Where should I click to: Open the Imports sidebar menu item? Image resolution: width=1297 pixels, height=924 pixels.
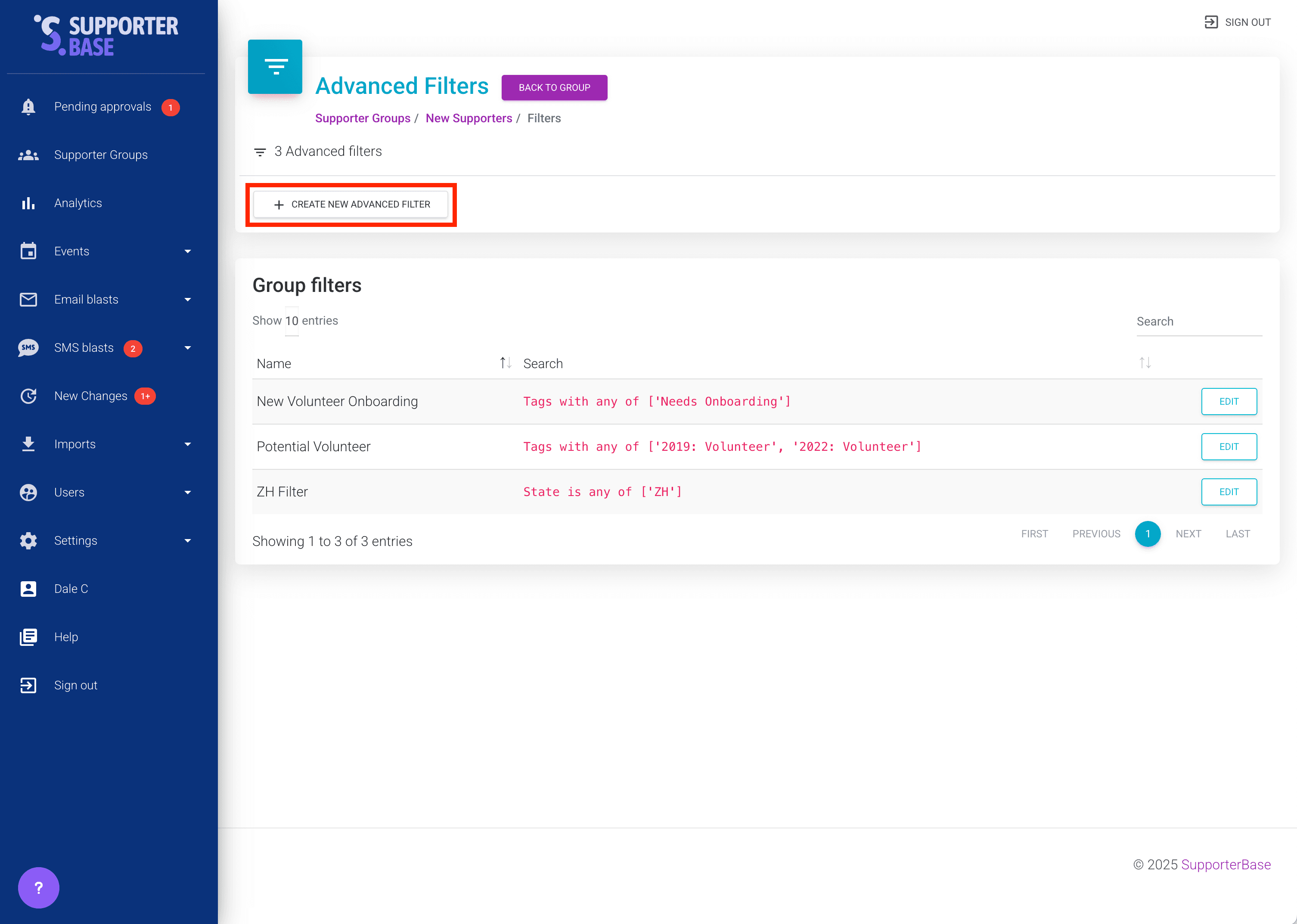[x=74, y=444]
